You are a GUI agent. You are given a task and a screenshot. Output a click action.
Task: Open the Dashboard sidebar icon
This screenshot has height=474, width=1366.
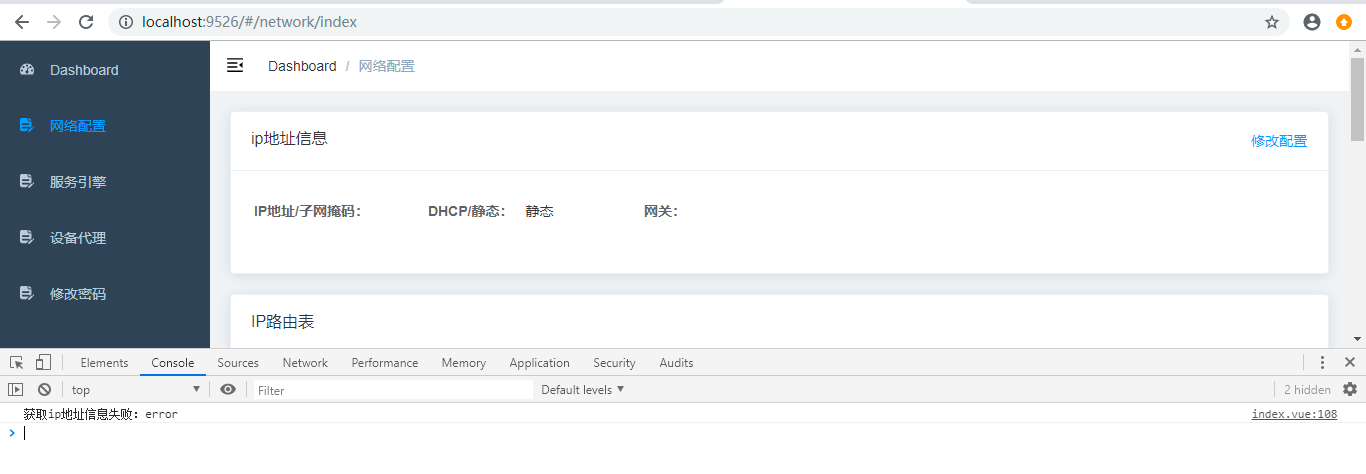[x=27, y=70]
